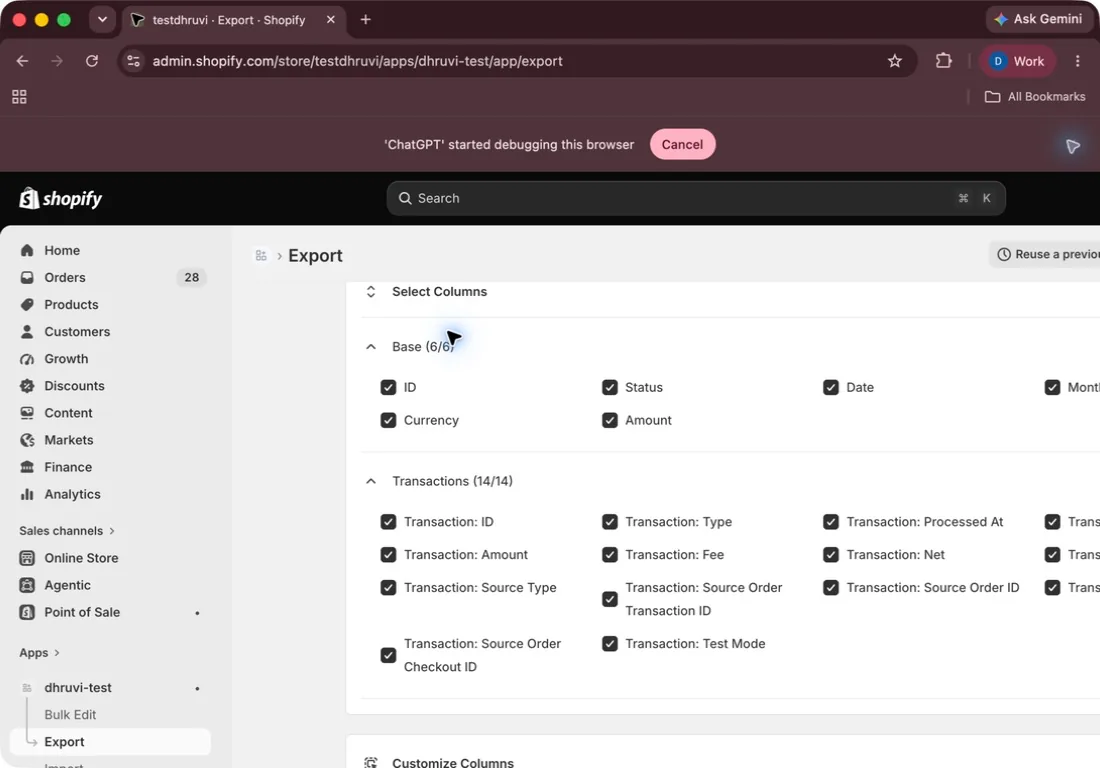Viewport: 1100px width, 768px height.
Task: Click the Finance bank icon
Action: (27, 467)
